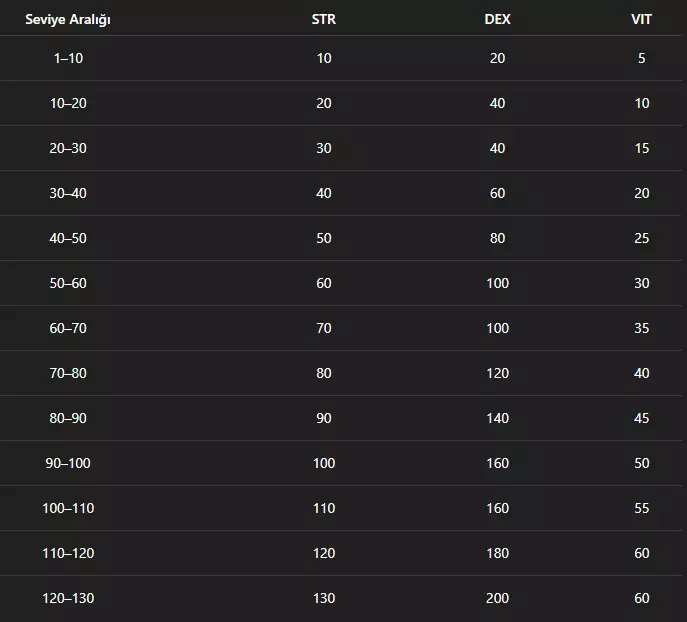
Task: Click the DEX value 200 cell
Action: pos(497,598)
